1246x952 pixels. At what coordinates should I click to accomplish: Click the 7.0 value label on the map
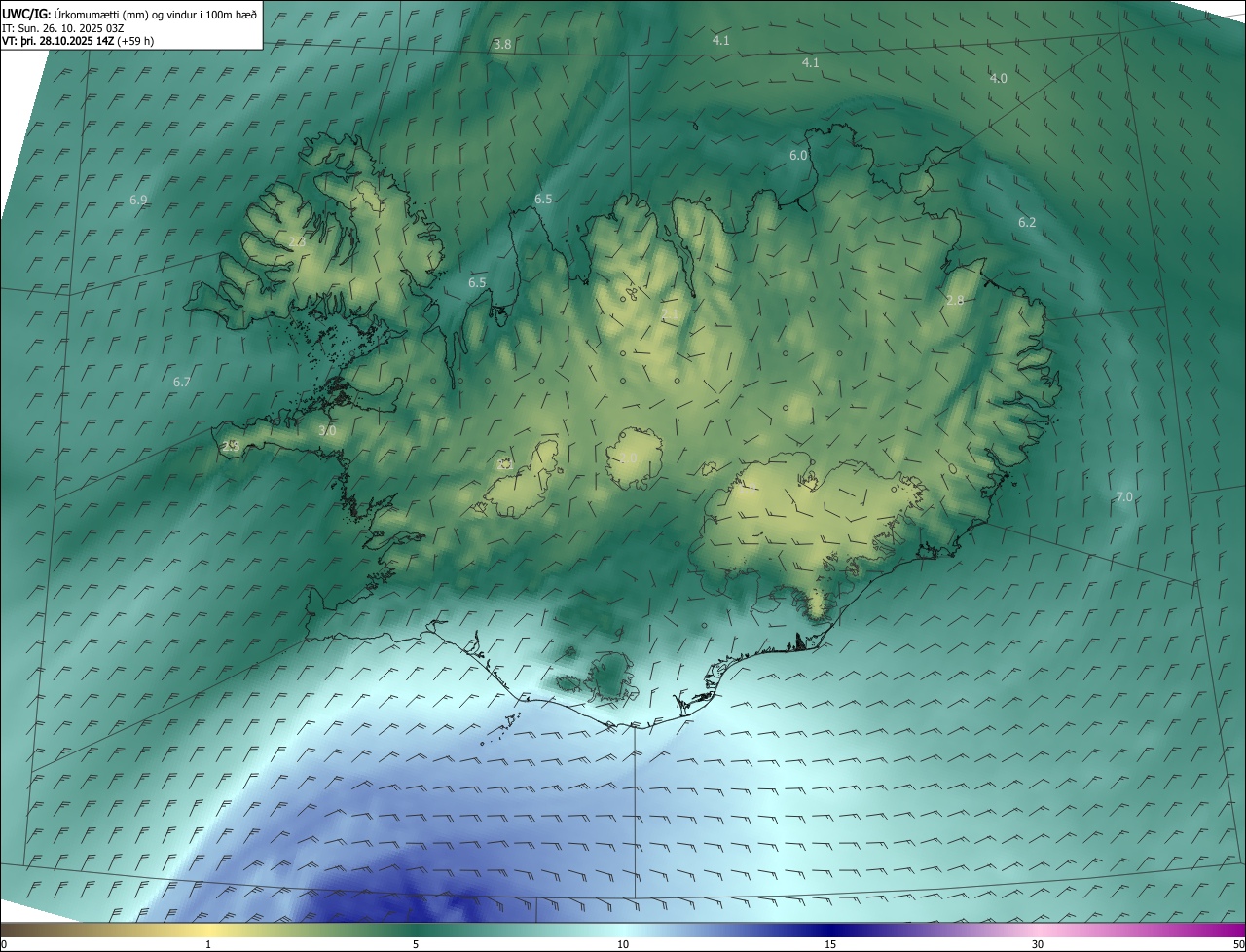(x=1124, y=497)
